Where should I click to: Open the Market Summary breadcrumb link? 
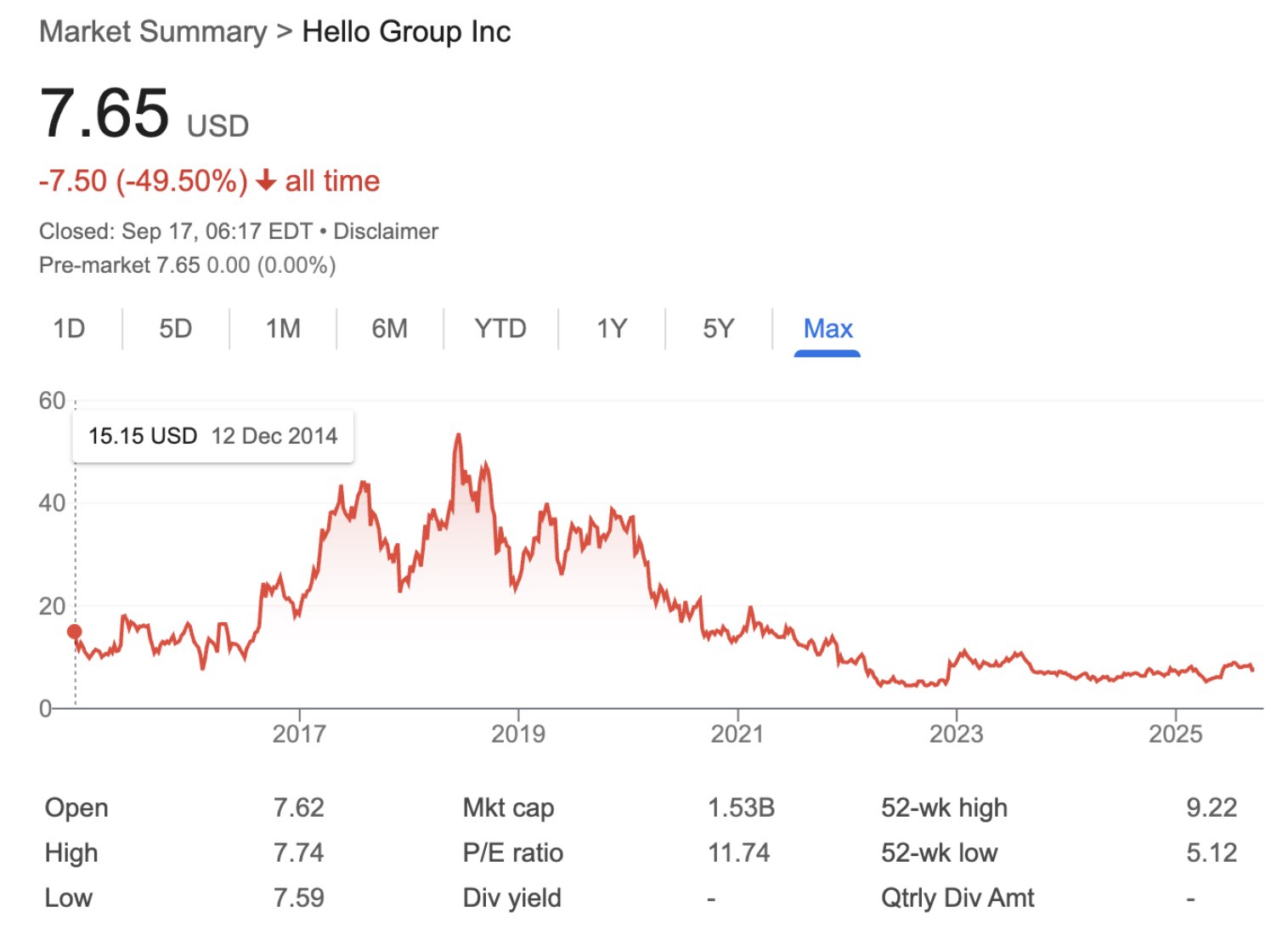[153, 32]
